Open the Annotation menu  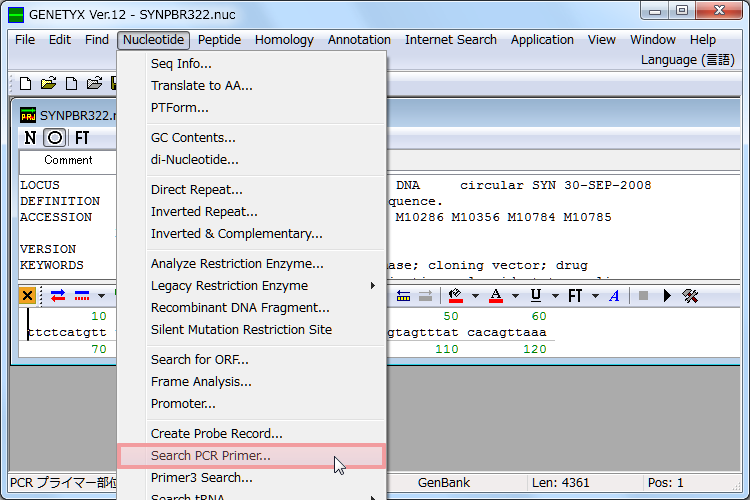359,40
